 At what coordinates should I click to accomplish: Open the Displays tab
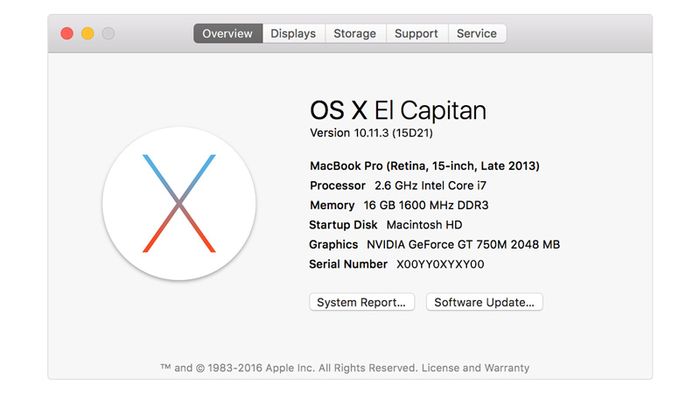(x=293, y=33)
